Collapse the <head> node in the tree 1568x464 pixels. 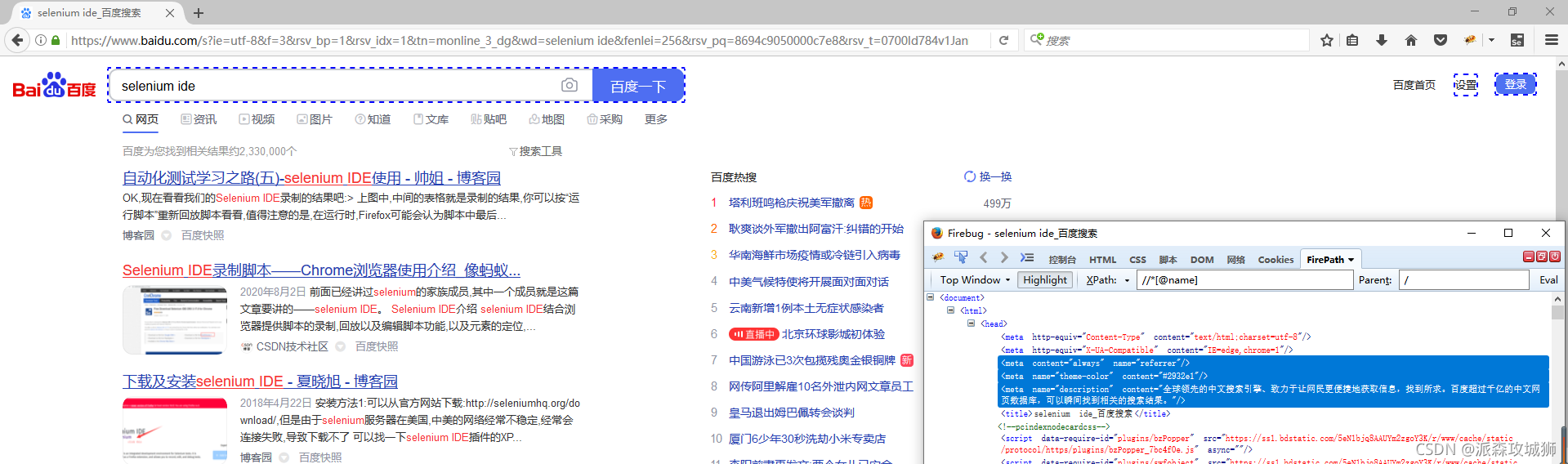(x=971, y=323)
